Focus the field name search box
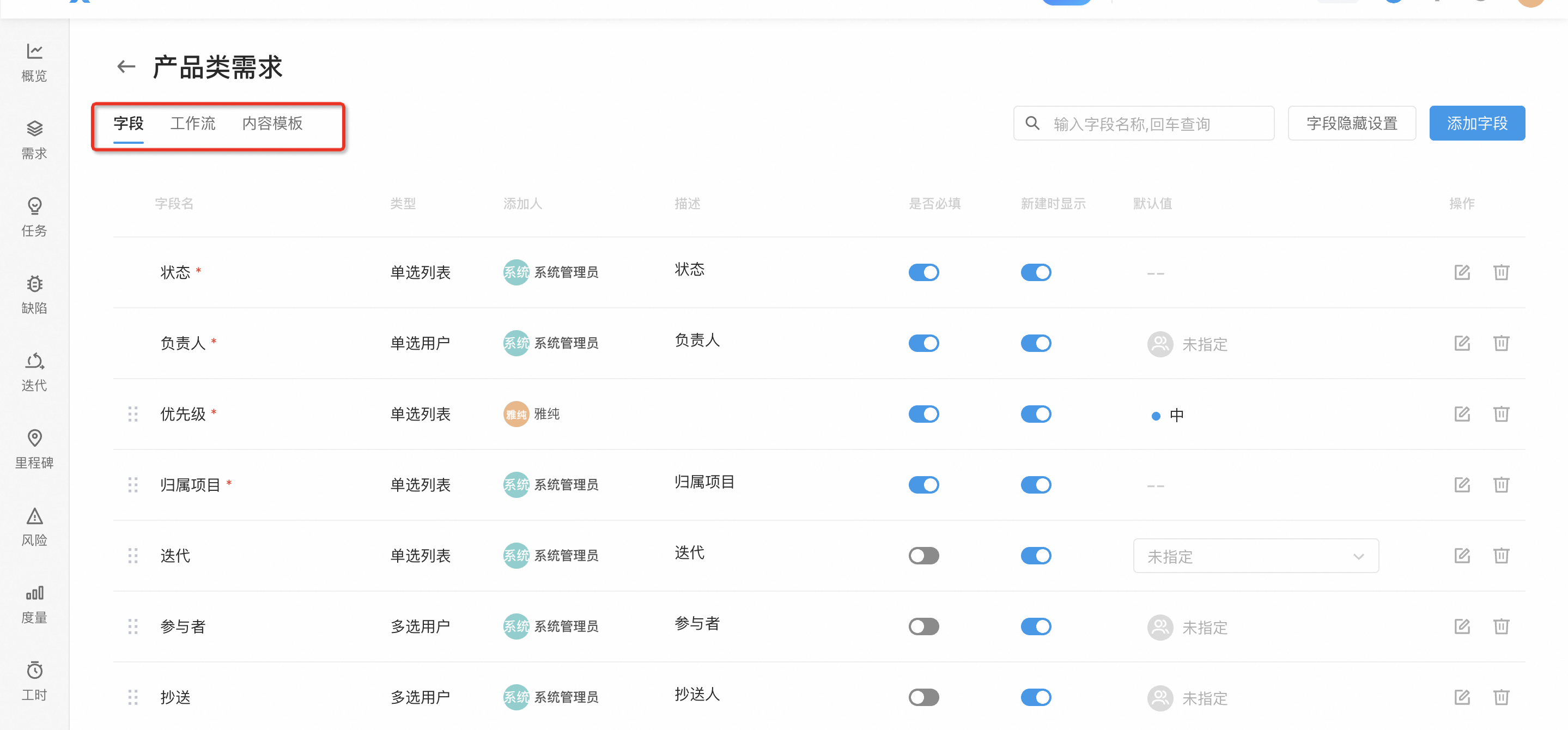This screenshot has height=730, width=1568. pyautogui.click(x=1143, y=124)
